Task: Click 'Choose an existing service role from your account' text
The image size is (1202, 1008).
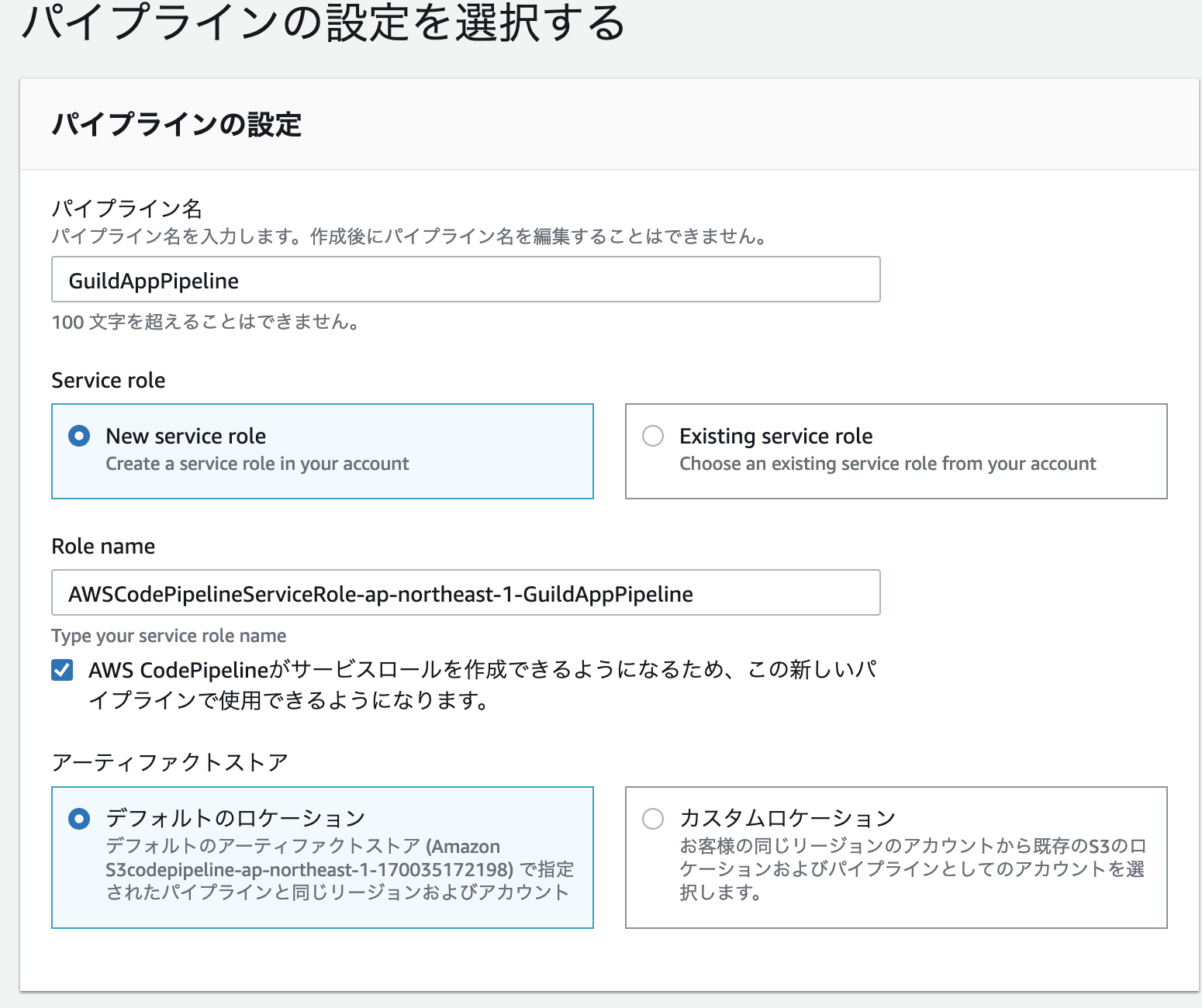Action: point(888,464)
